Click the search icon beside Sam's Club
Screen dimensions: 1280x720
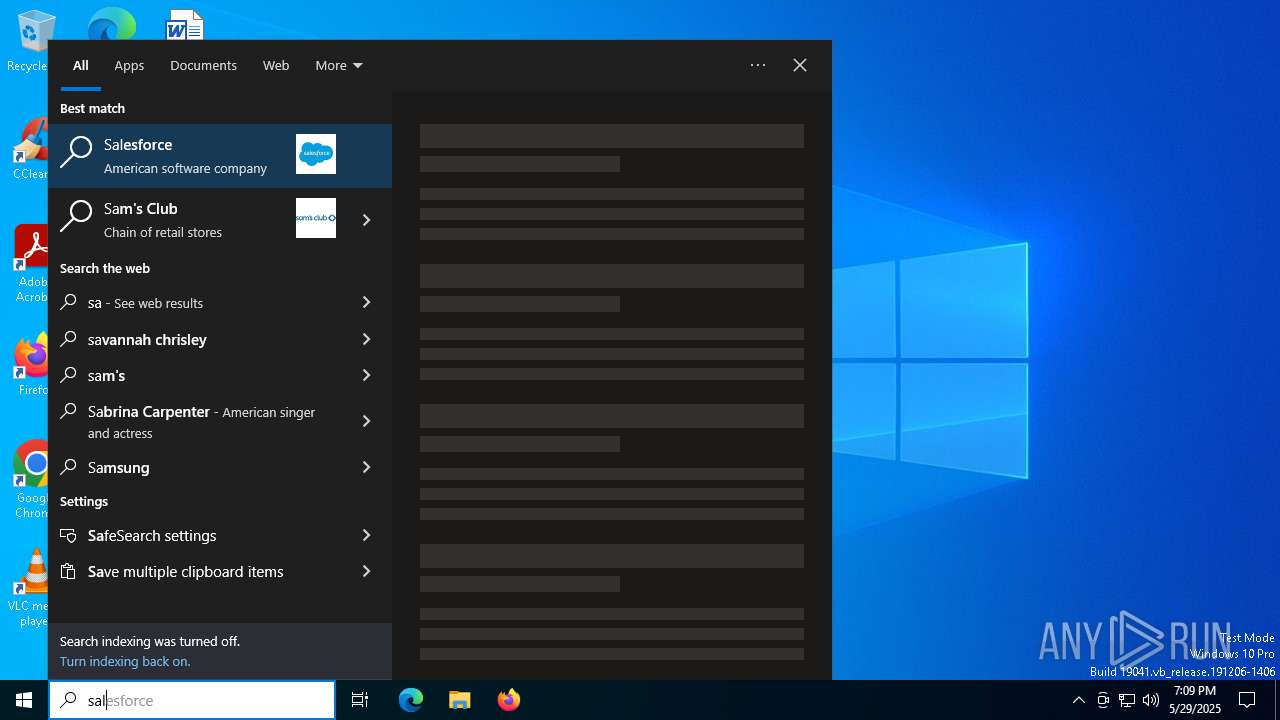pyautogui.click(x=76, y=216)
